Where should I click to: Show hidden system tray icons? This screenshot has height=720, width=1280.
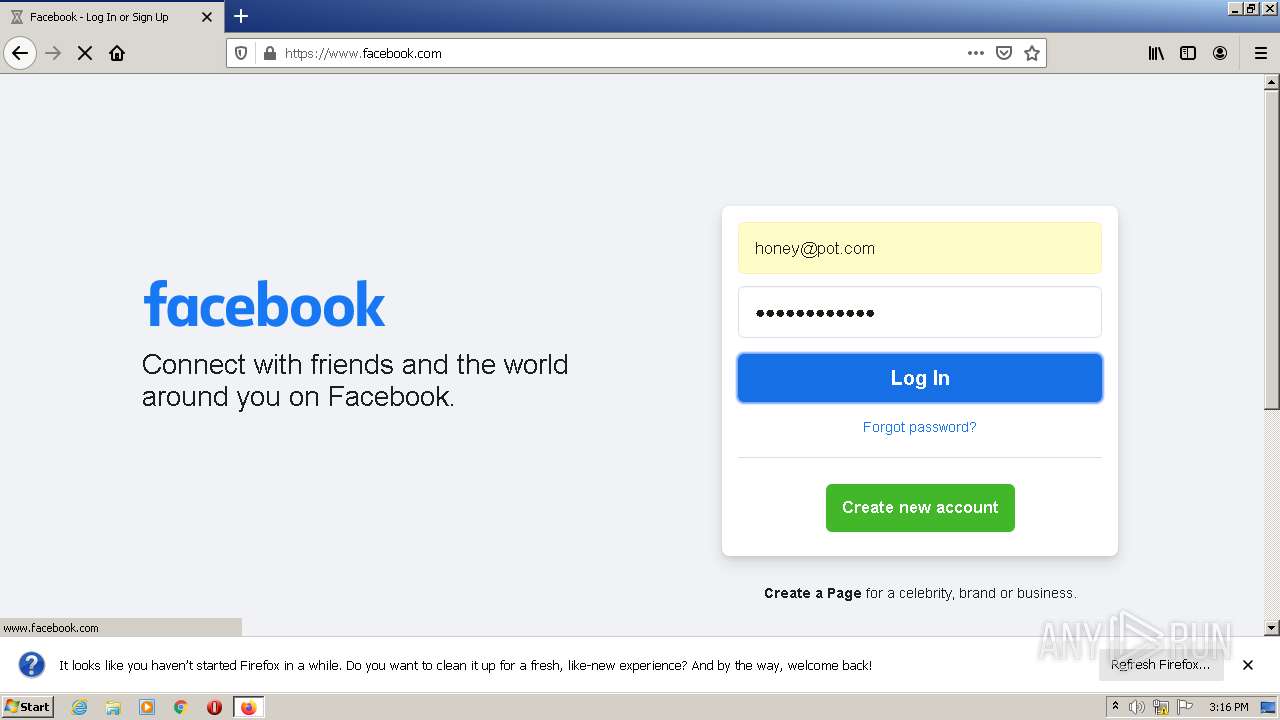[x=1116, y=707]
